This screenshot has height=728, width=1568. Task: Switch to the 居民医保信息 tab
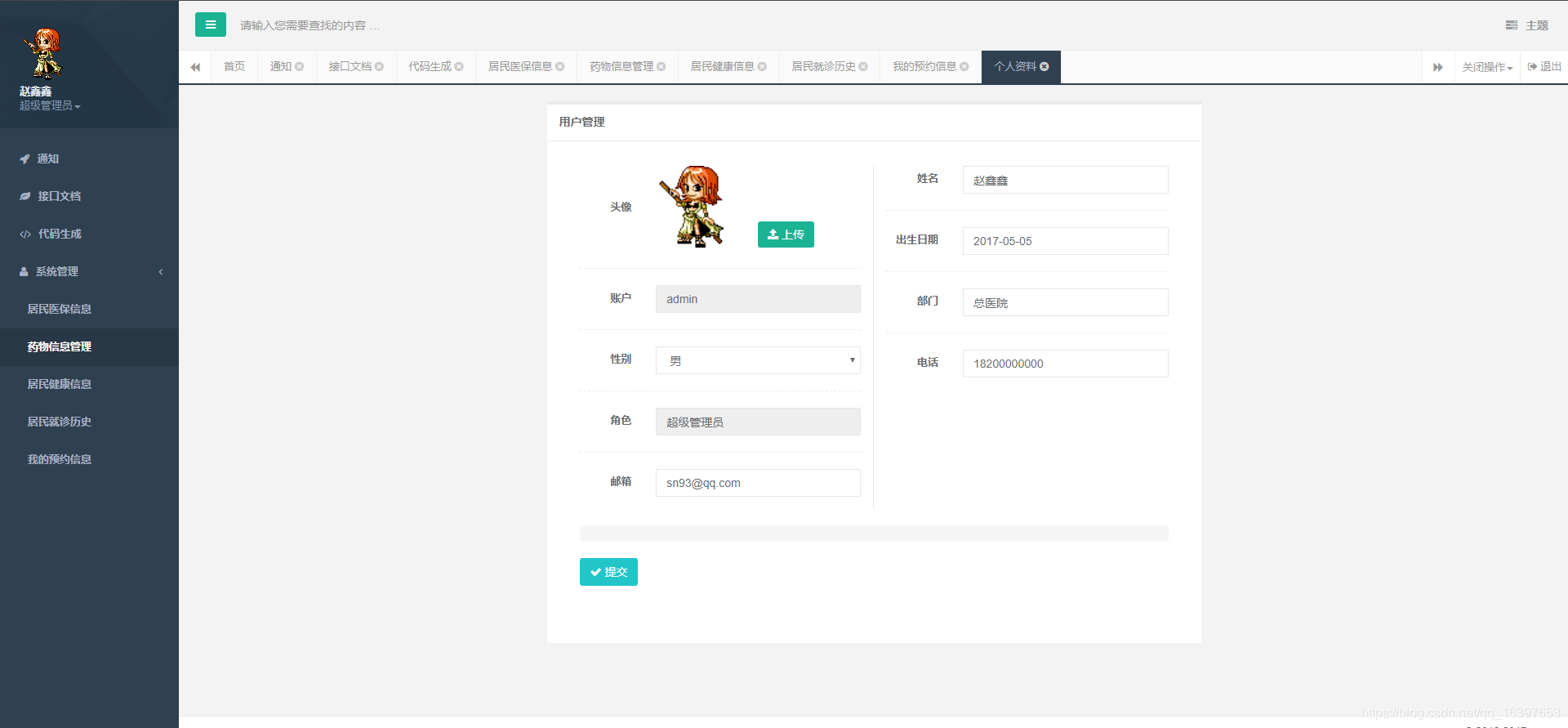pyautogui.click(x=520, y=67)
